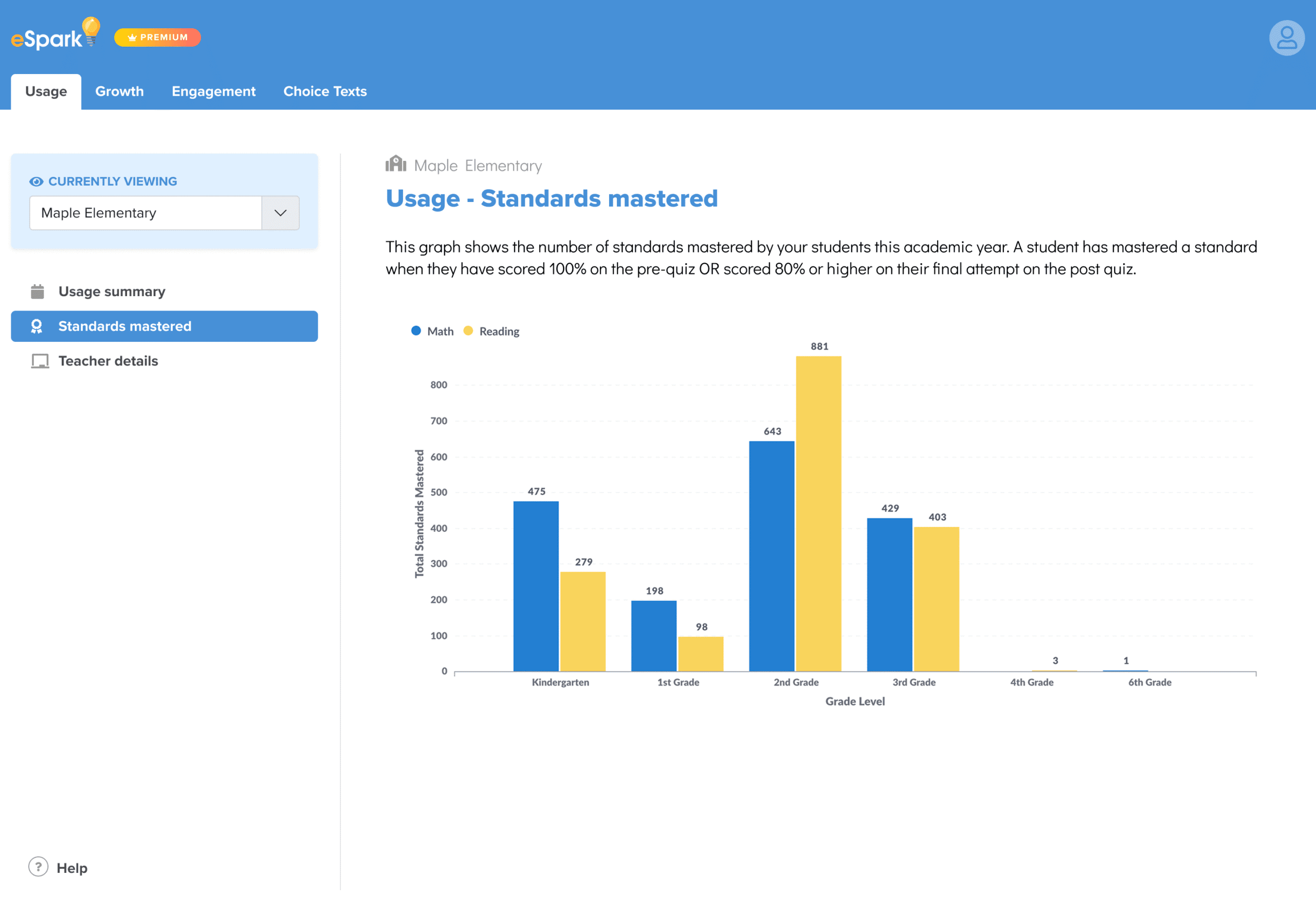
Task: Click the Usage summary calendar icon
Action: tap(37, 291)
